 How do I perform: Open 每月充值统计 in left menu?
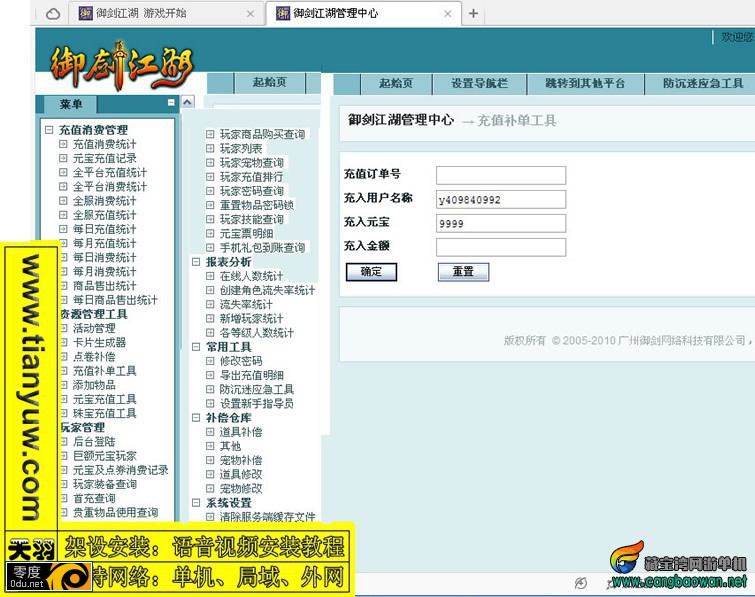pyautogui.click(x=104, y=243)
